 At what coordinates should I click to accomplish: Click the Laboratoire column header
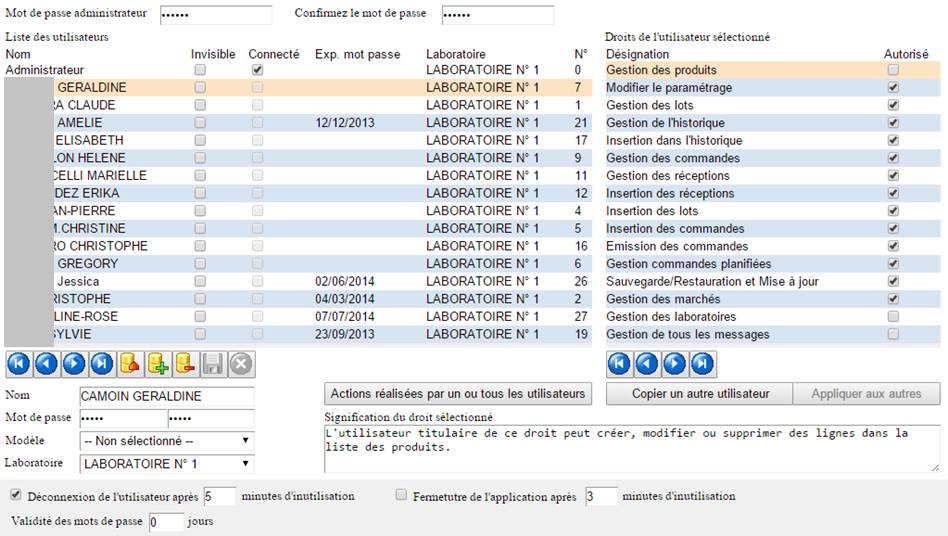(x=456, y=54)
